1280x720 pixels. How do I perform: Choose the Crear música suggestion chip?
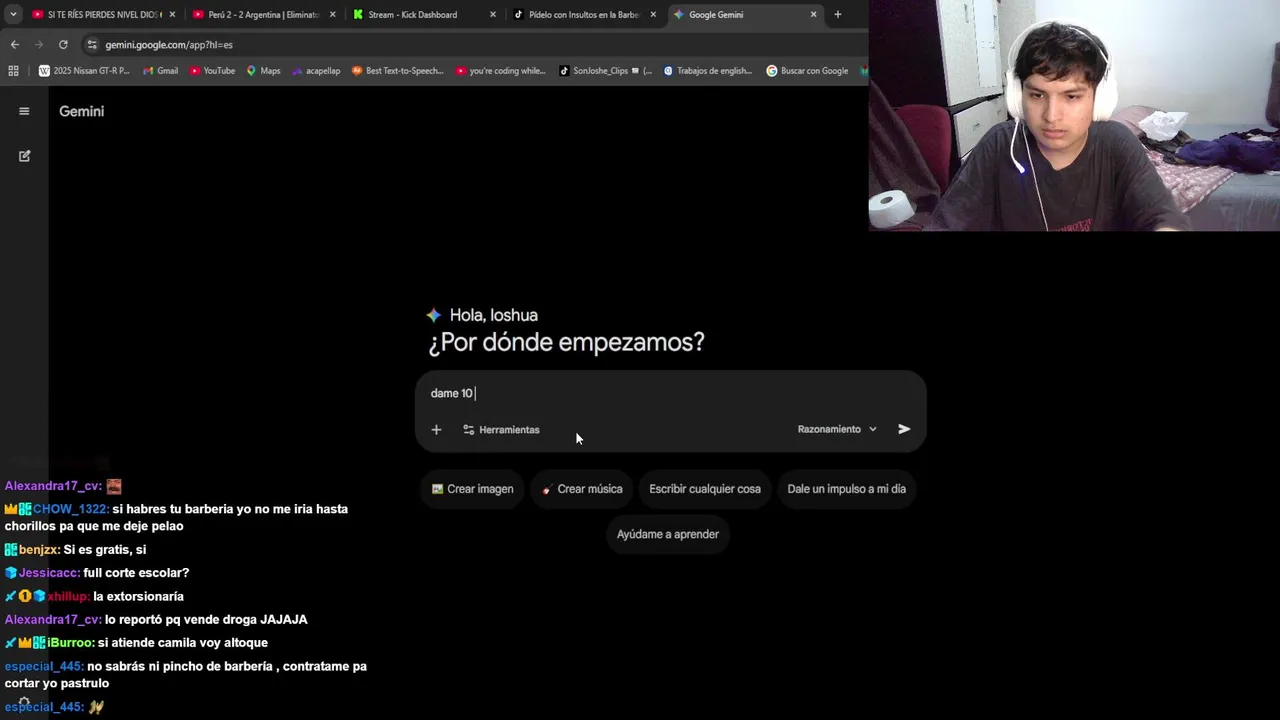coord(582,489)
